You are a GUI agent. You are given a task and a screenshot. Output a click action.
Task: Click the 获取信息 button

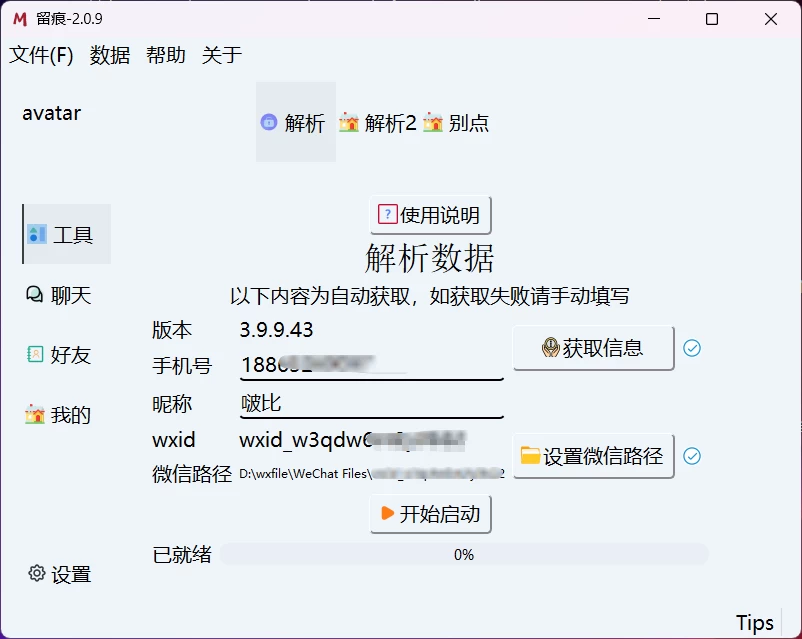593,348
